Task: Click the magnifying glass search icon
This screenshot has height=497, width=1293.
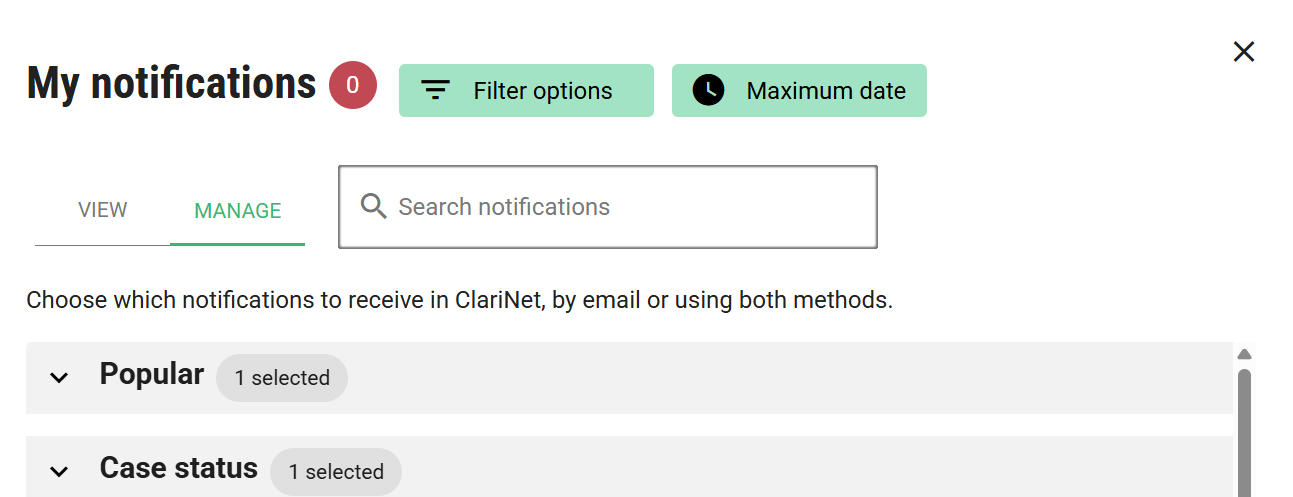Action: (373, 207)
